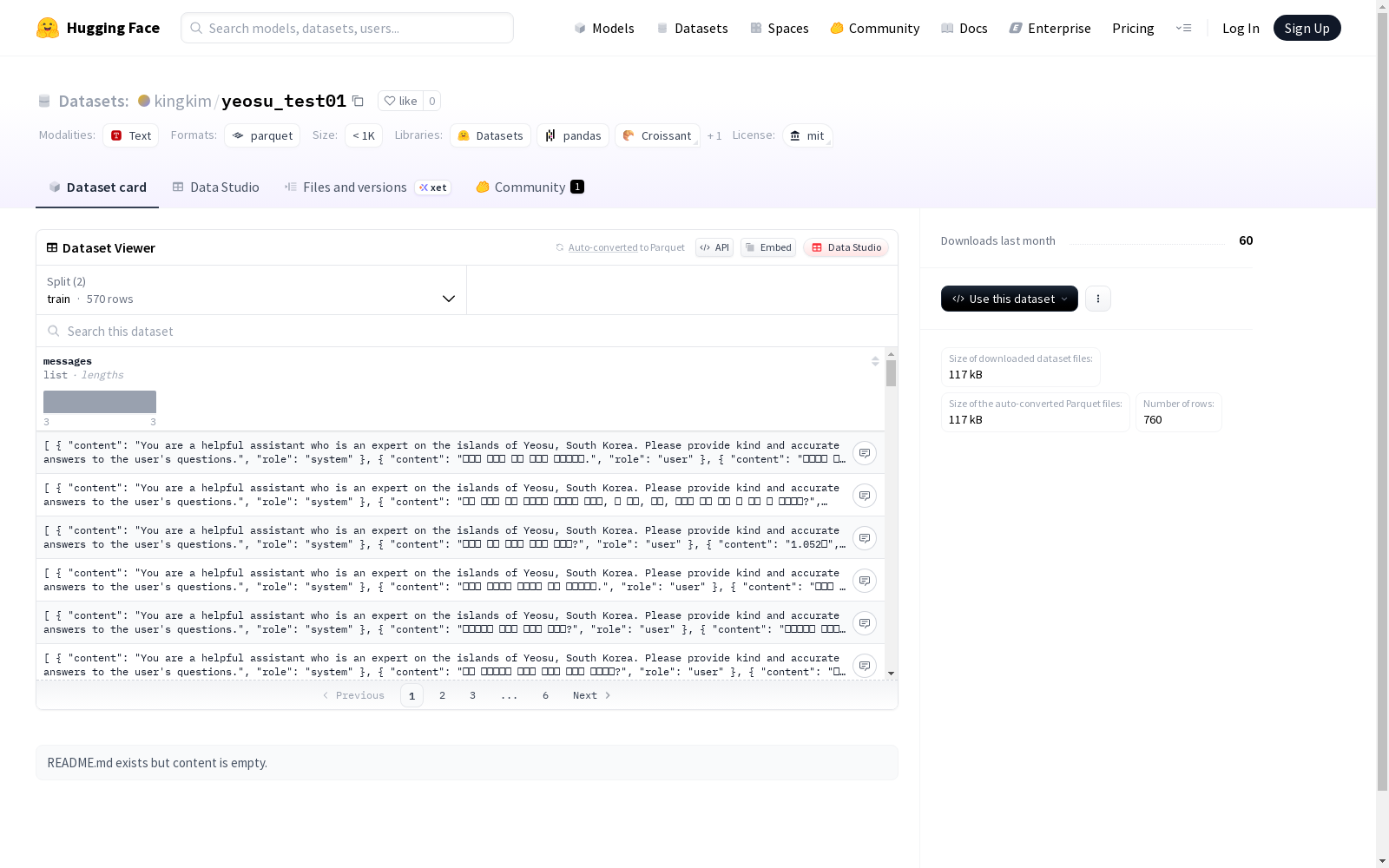Click the like count 0

[432, 101]
